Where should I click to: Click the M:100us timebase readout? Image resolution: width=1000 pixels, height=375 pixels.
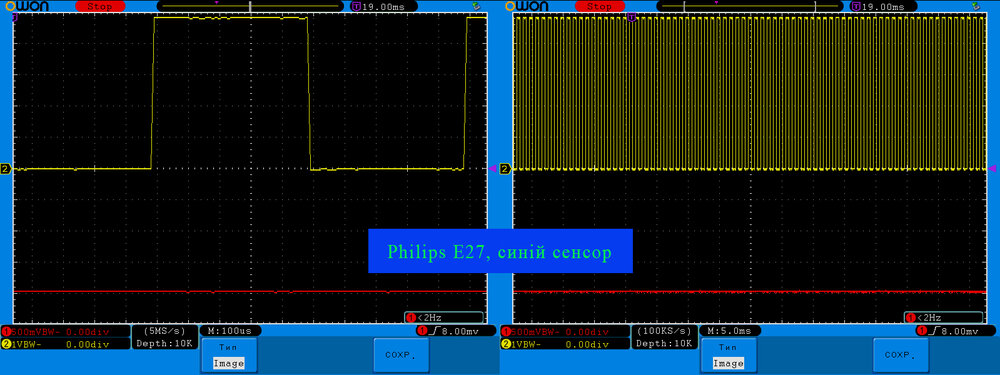tap(230, 331)
